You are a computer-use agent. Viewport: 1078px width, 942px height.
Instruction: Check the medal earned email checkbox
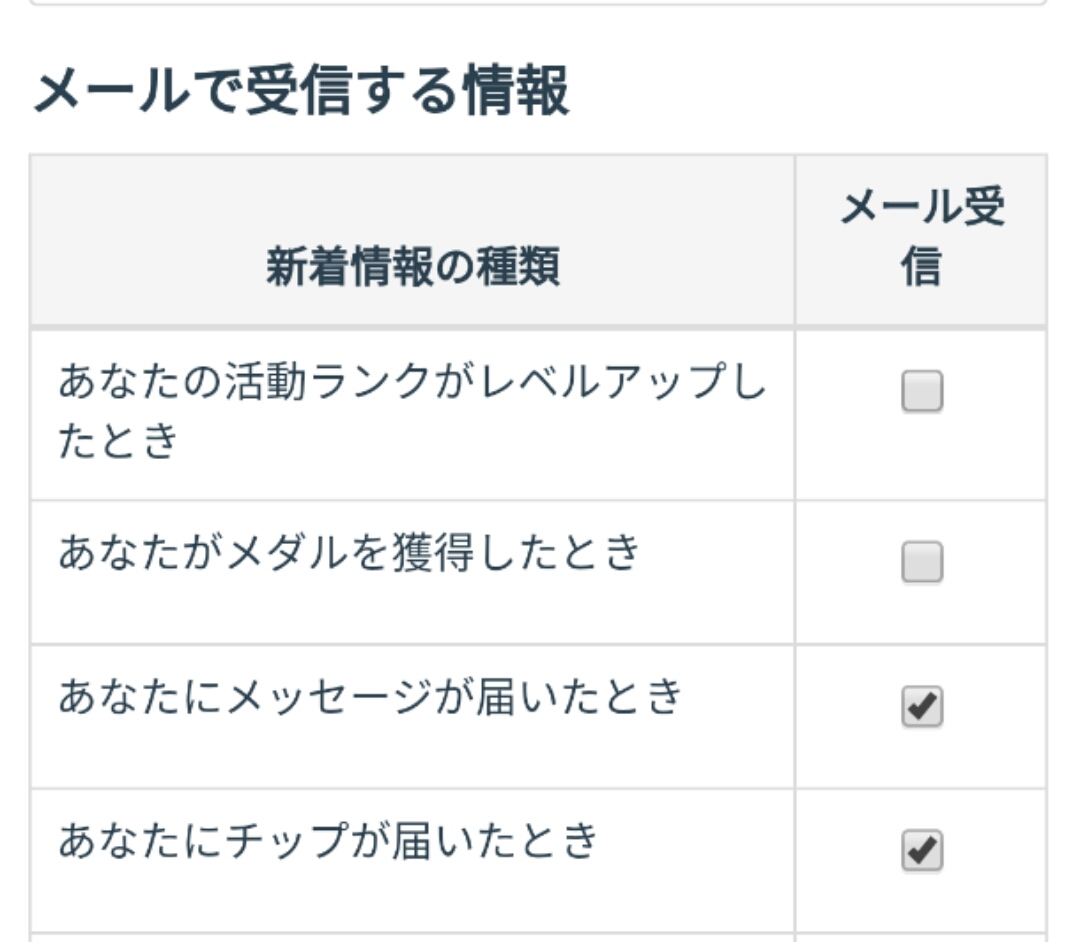click(x=921, y=563)
